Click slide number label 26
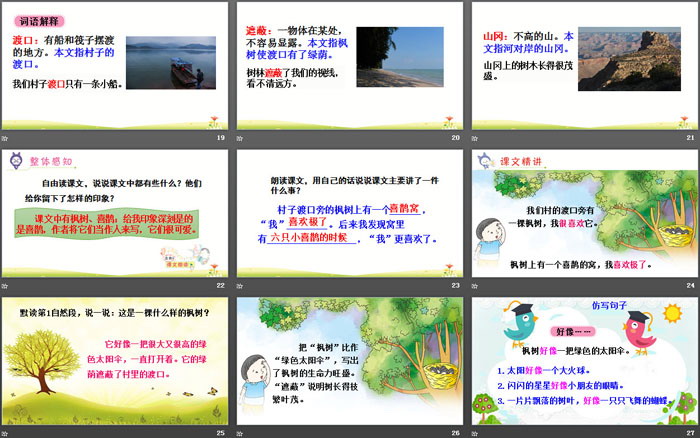The image size is (700, 438). 455,433
